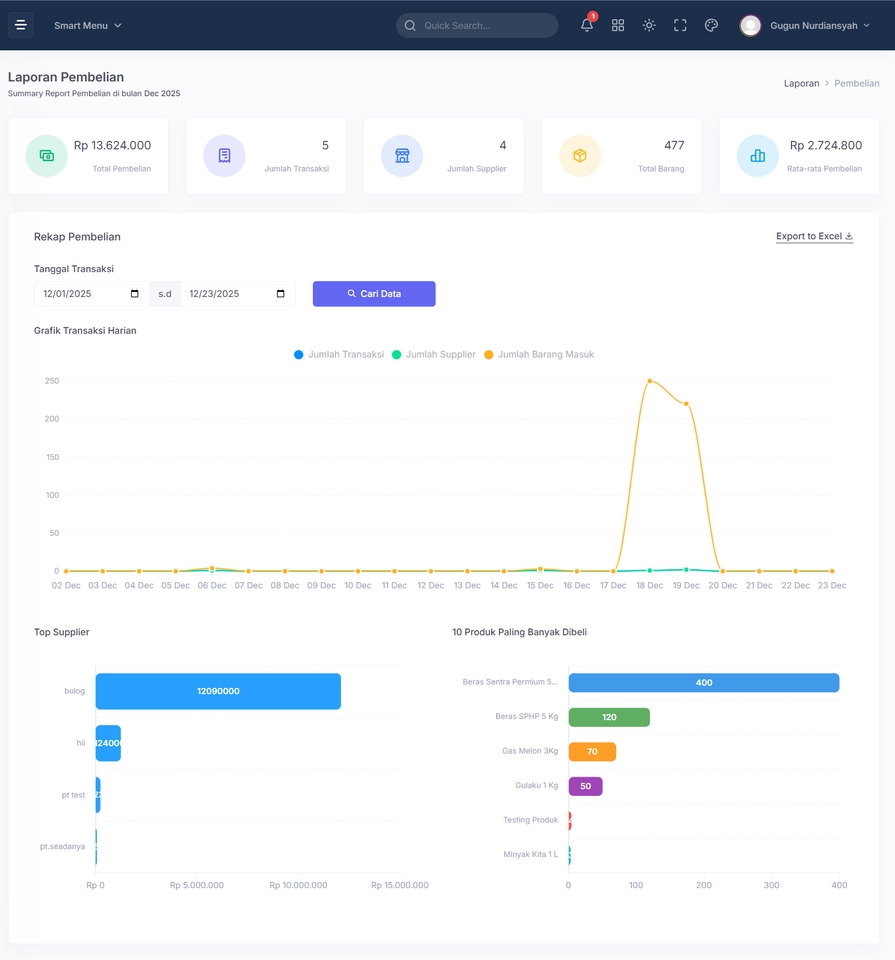Image resolution: width=895 pixels, height=960 pixels.
Task: Click the Total Pembelian money icon
Action: (x=47, y=156)
